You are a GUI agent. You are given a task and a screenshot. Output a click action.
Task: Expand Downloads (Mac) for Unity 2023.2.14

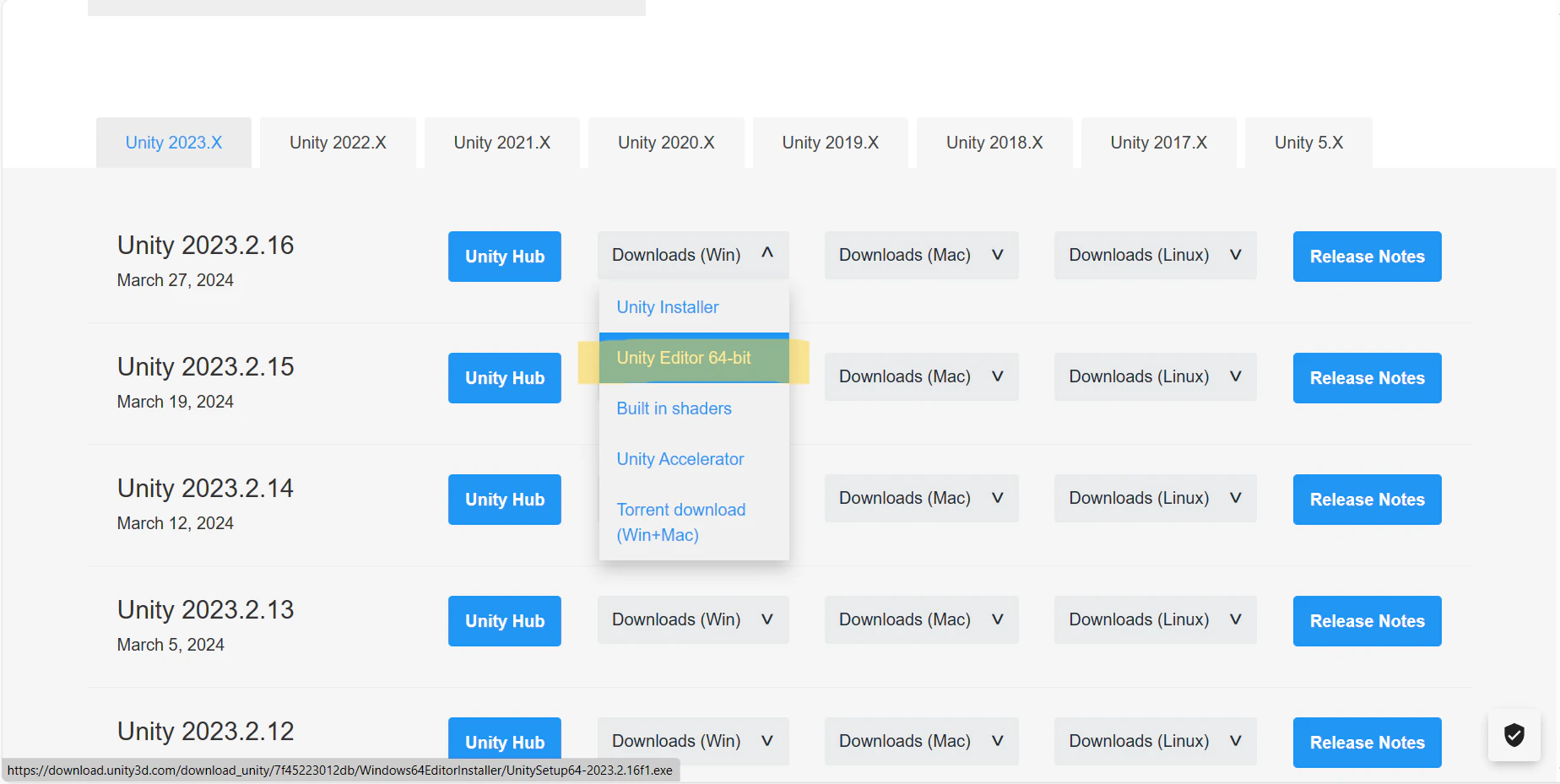point(922,498)
